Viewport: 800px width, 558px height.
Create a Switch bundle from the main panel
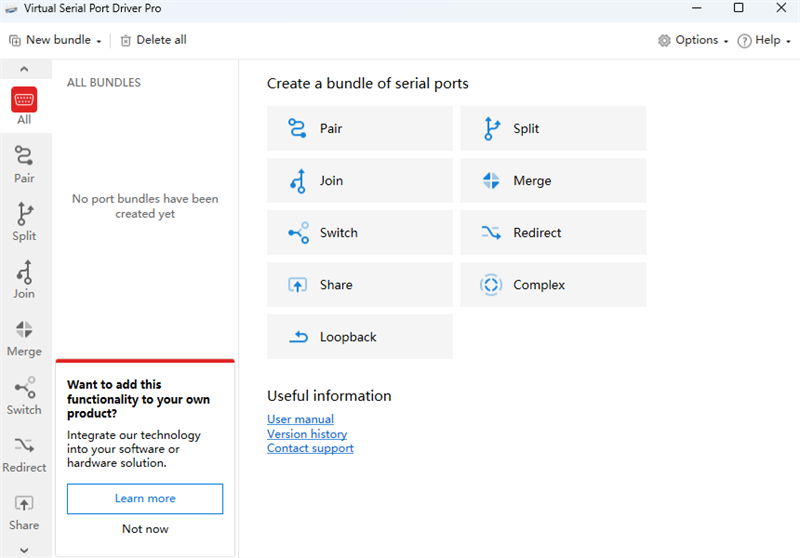point(360,233)
